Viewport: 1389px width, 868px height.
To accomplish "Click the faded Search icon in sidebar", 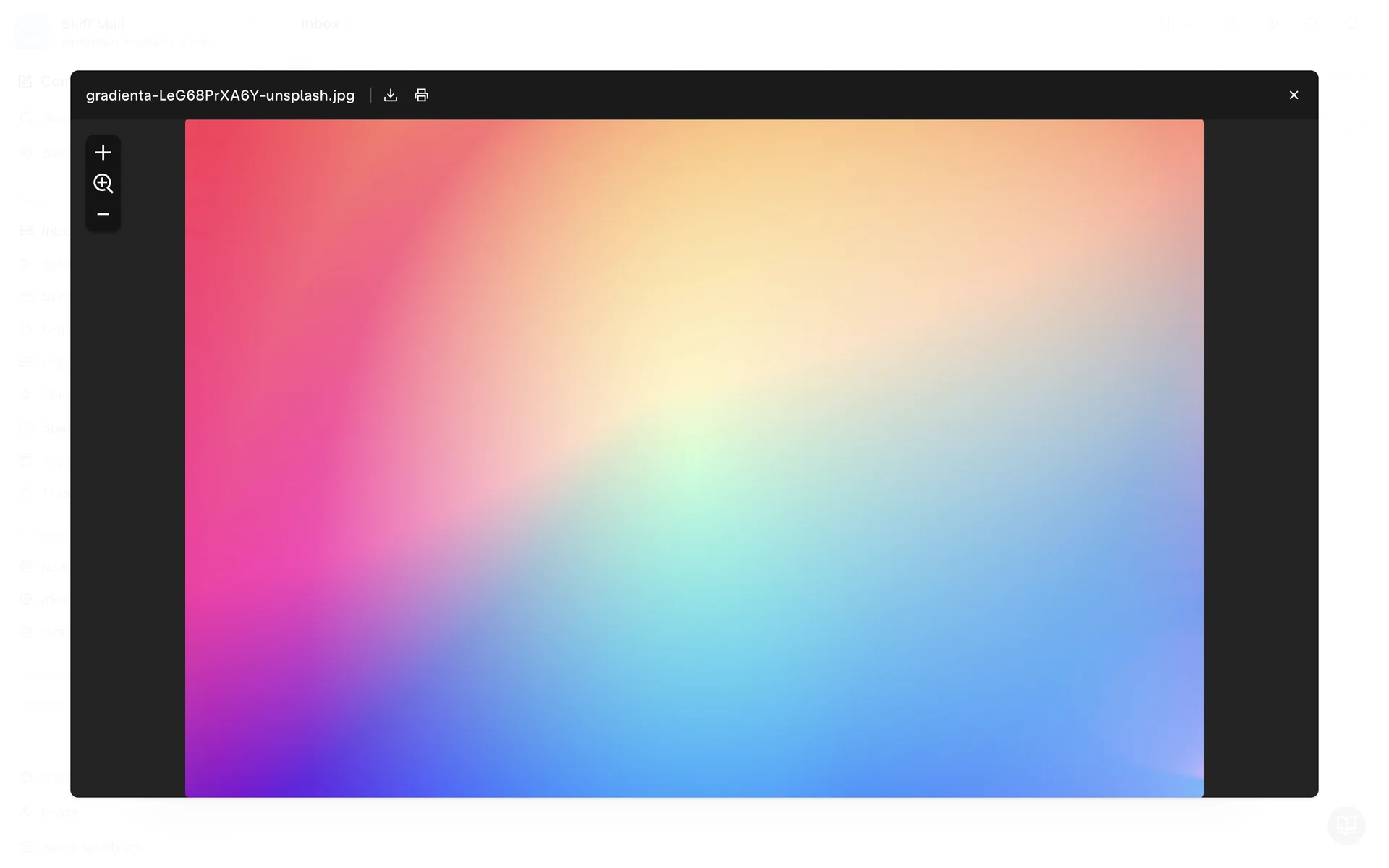I will coord(26,118).
